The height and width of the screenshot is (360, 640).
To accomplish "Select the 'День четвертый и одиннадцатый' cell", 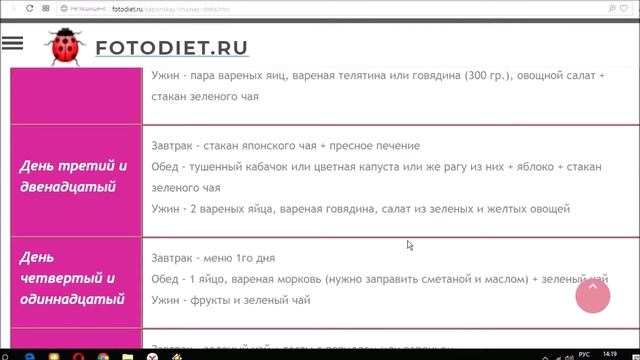I will click(x=76, y=282).
